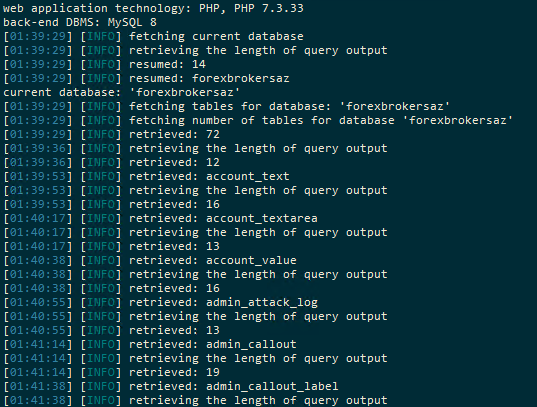Click the last 'retrieving the length' line at 01:41:38
The width and height of the screenshot is (537, 407).
pyautogui.click(x=195, y=400)
